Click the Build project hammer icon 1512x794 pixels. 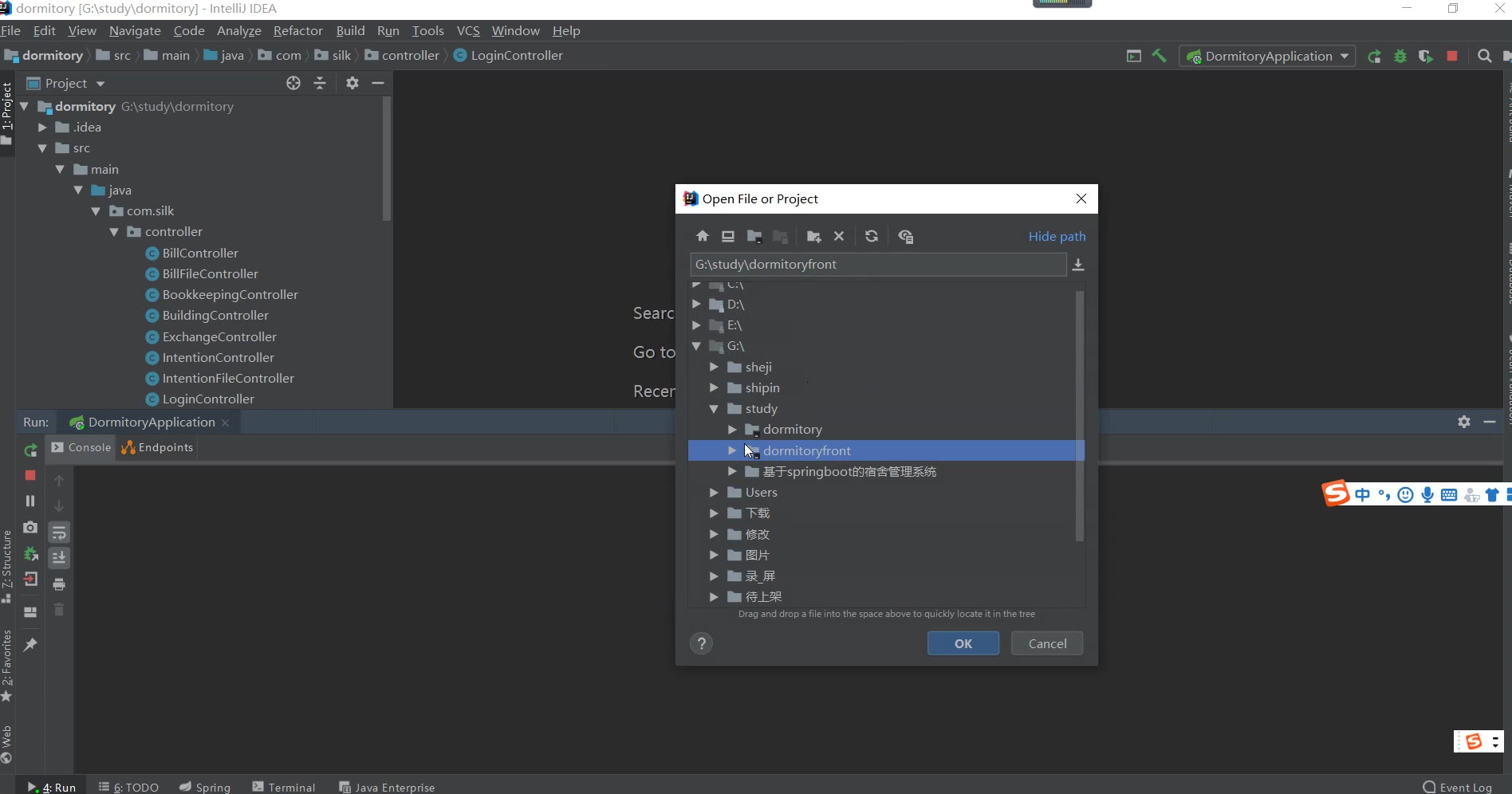coord(1160,56)
